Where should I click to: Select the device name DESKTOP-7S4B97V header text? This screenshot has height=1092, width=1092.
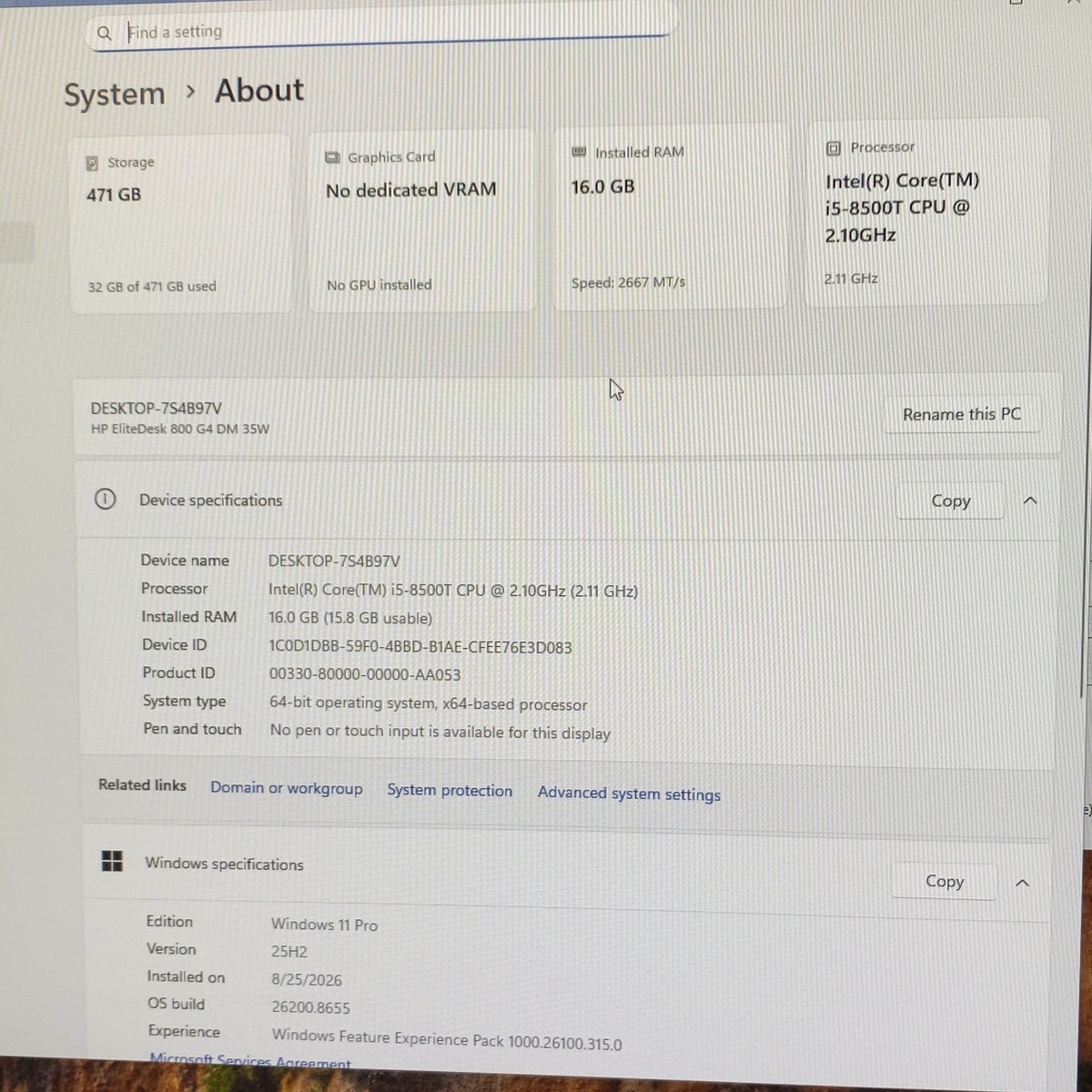click(x=156, y=409)
